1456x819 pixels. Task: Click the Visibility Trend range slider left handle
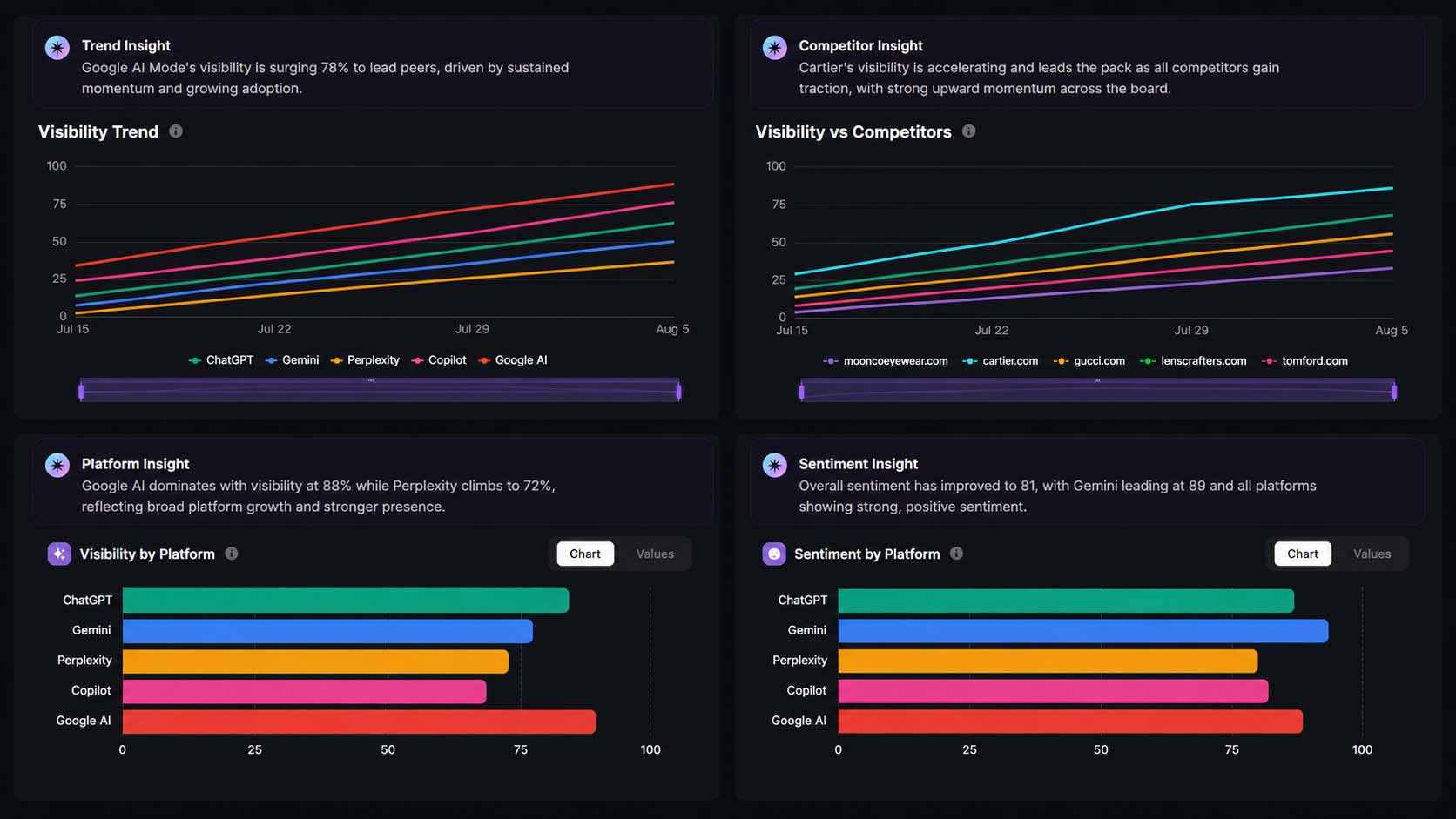(x=81, y=392)
